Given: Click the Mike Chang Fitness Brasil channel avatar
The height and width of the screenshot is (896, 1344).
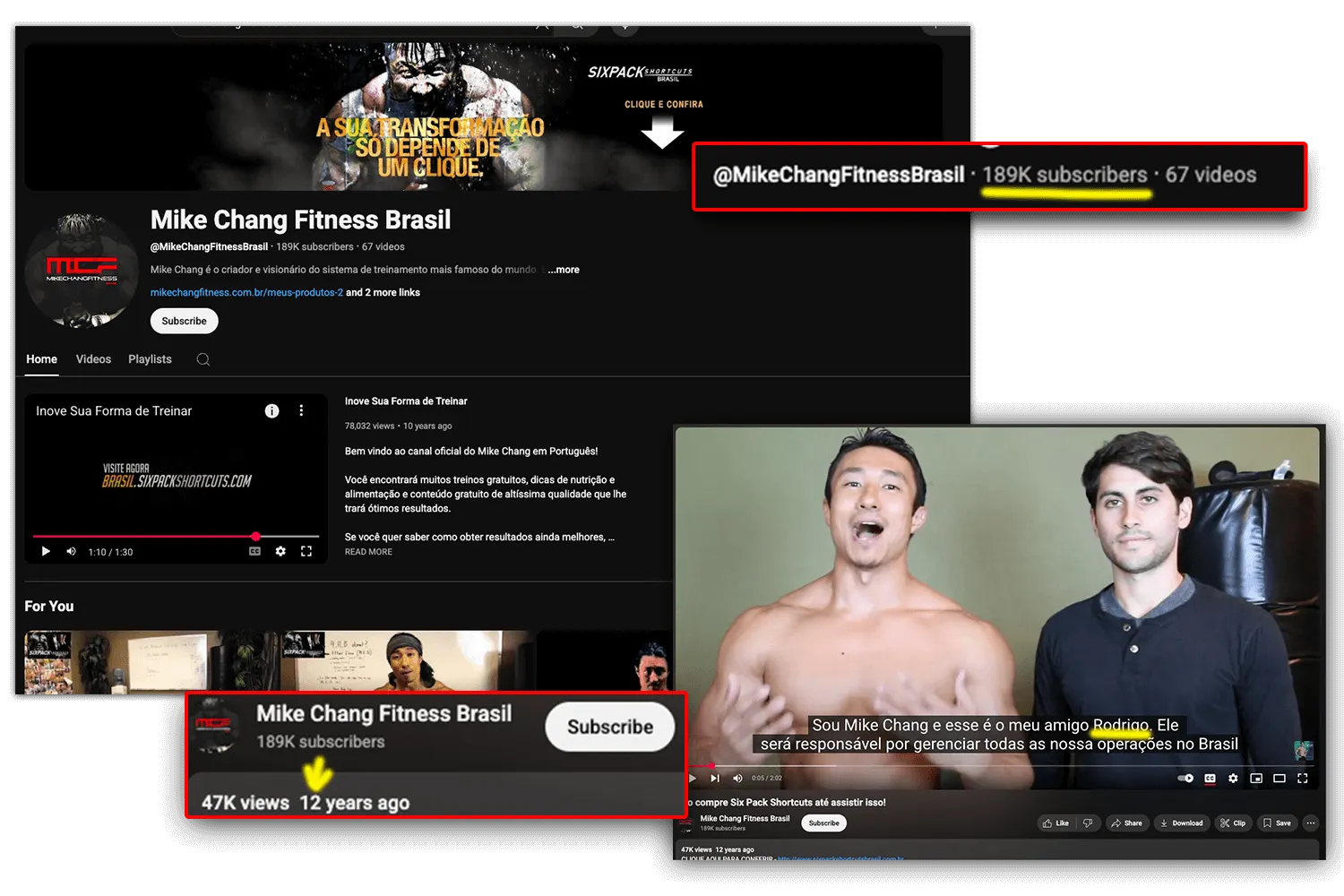Looking at the screenshot, I should [82, 270].
